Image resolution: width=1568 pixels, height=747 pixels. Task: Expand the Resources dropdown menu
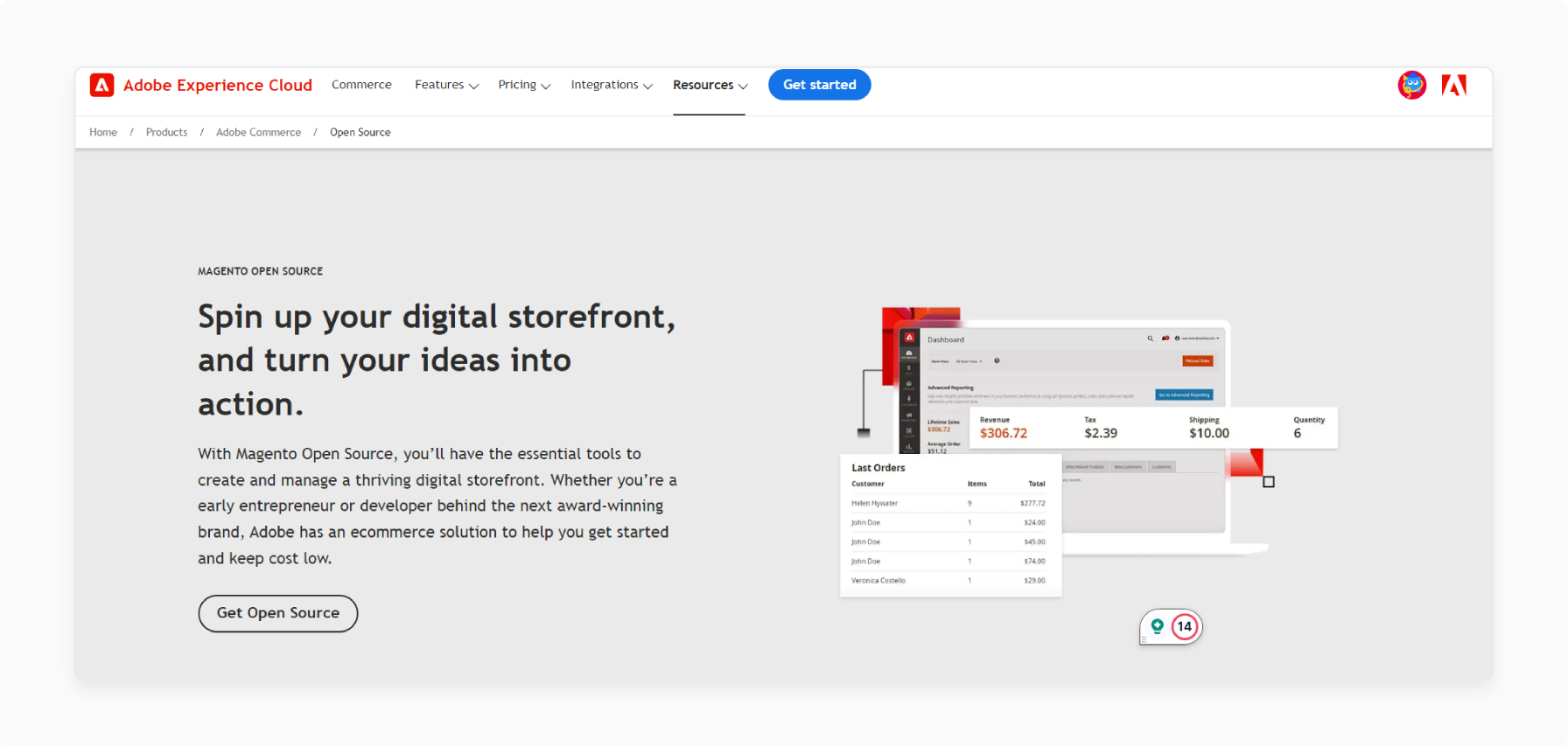pos(710,85)
